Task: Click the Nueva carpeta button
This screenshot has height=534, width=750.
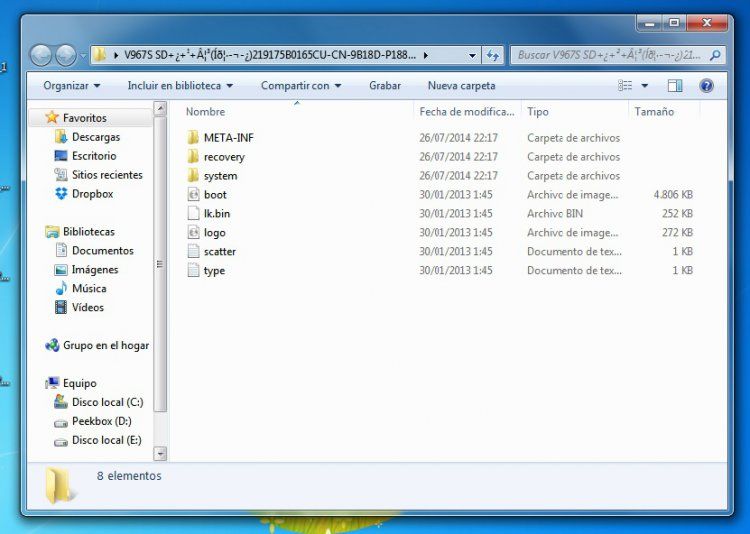Action: click(x=461, y=86)
